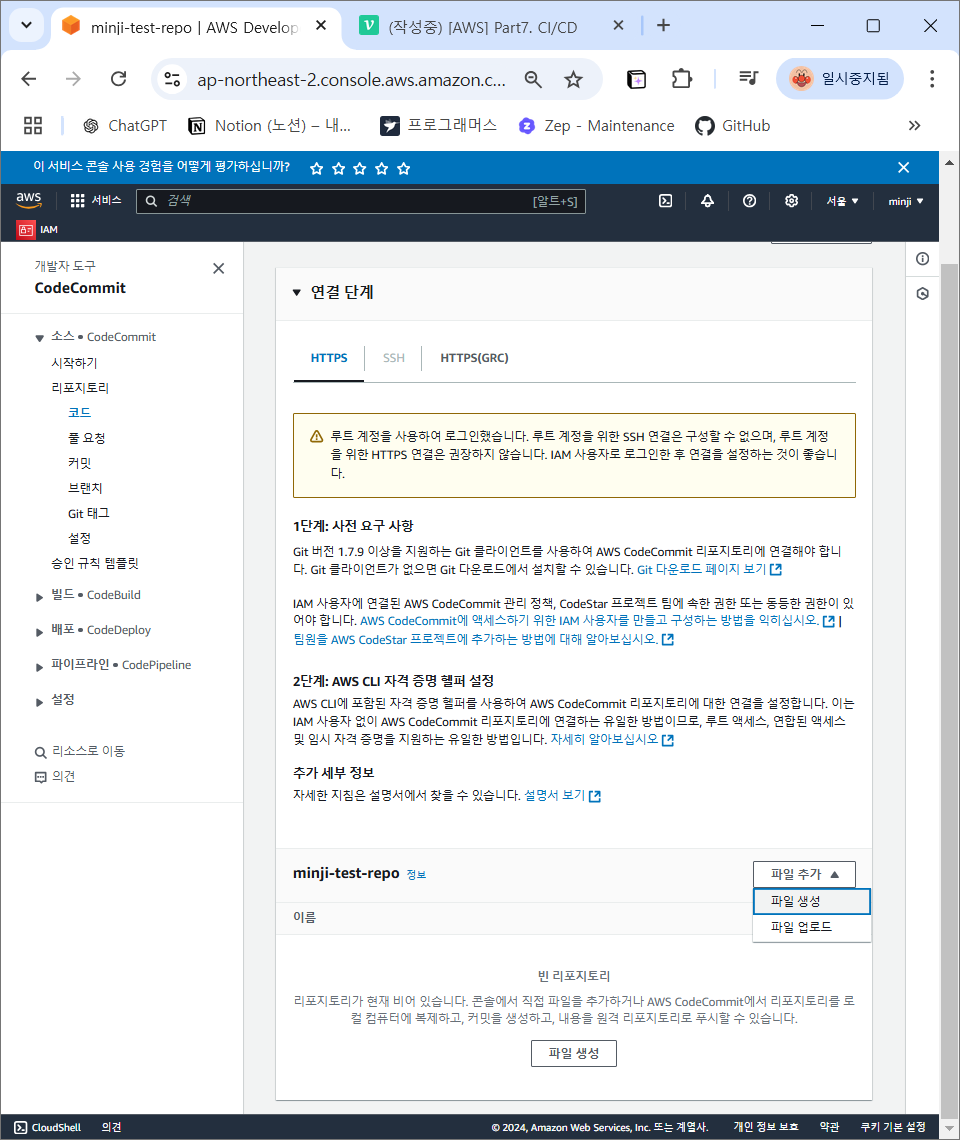Open Chrome's three-dot menu
Image resolution: width=960 pixels, height=1140 pixels.
coord(932,79)
